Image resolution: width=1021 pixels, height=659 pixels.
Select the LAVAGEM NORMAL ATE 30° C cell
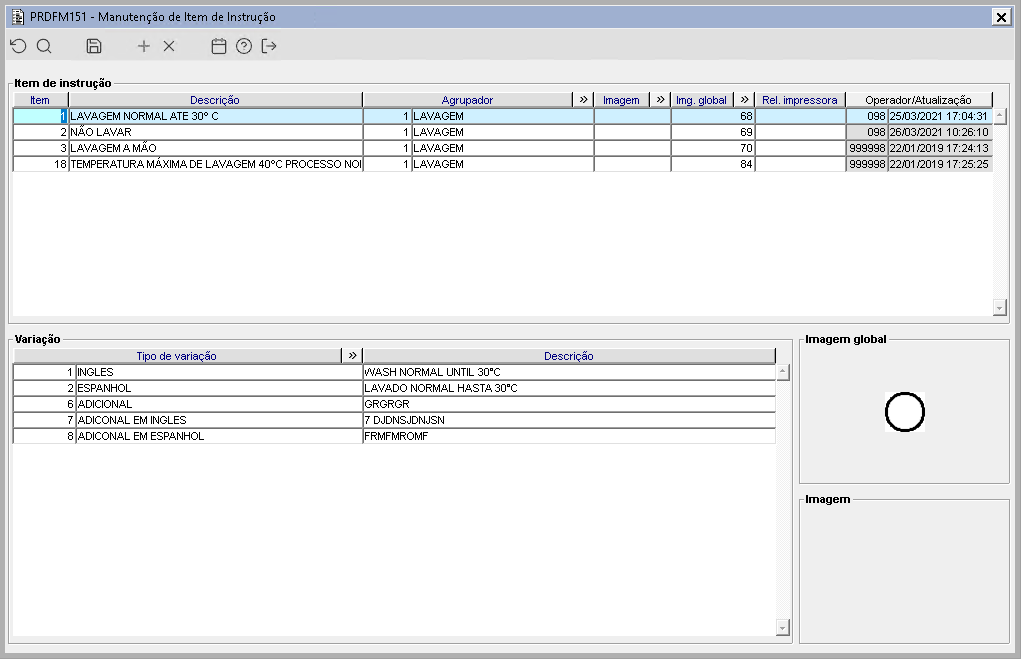[215, 116]
